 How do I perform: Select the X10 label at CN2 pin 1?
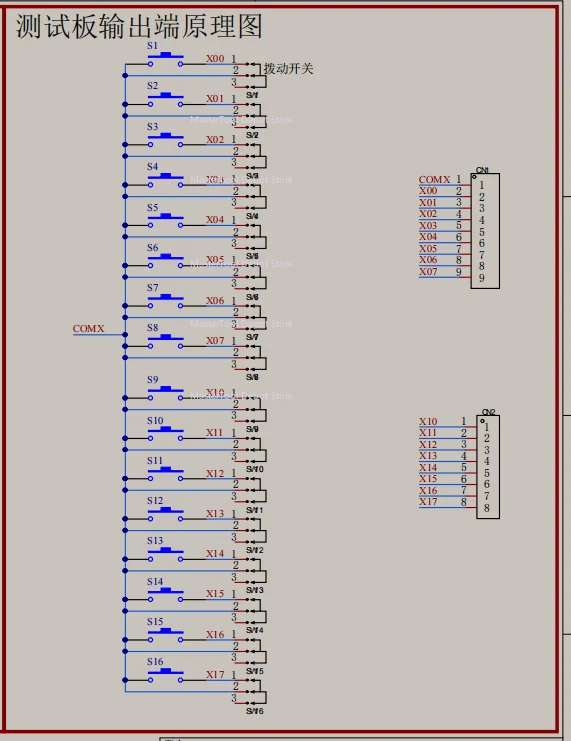(x=428, y=422)
